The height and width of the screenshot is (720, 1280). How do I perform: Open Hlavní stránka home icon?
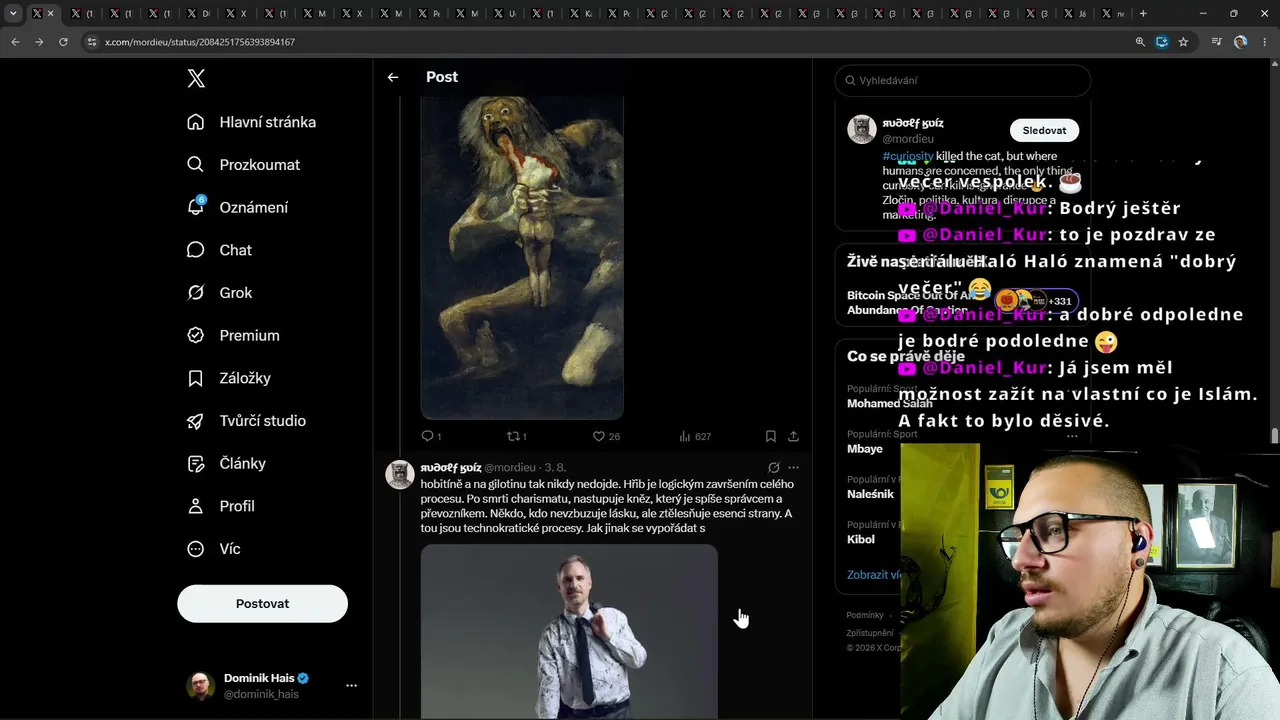[x=196, y=122]
